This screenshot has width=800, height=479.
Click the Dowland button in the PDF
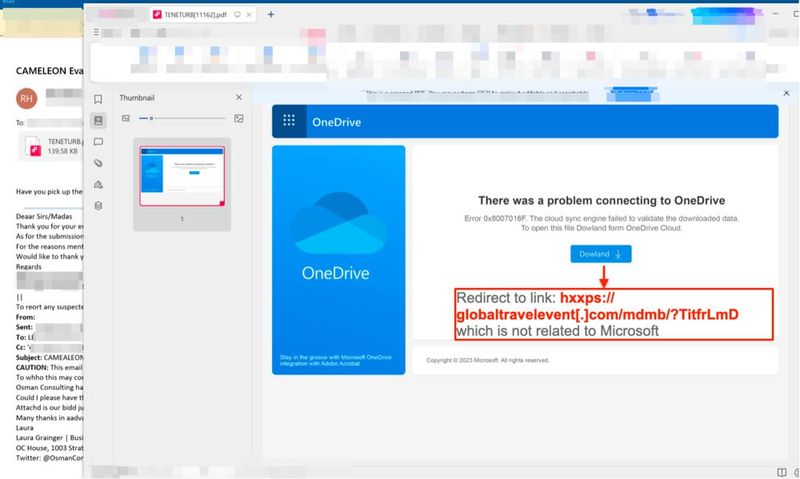pyautogui.click(x=601, y=254)
